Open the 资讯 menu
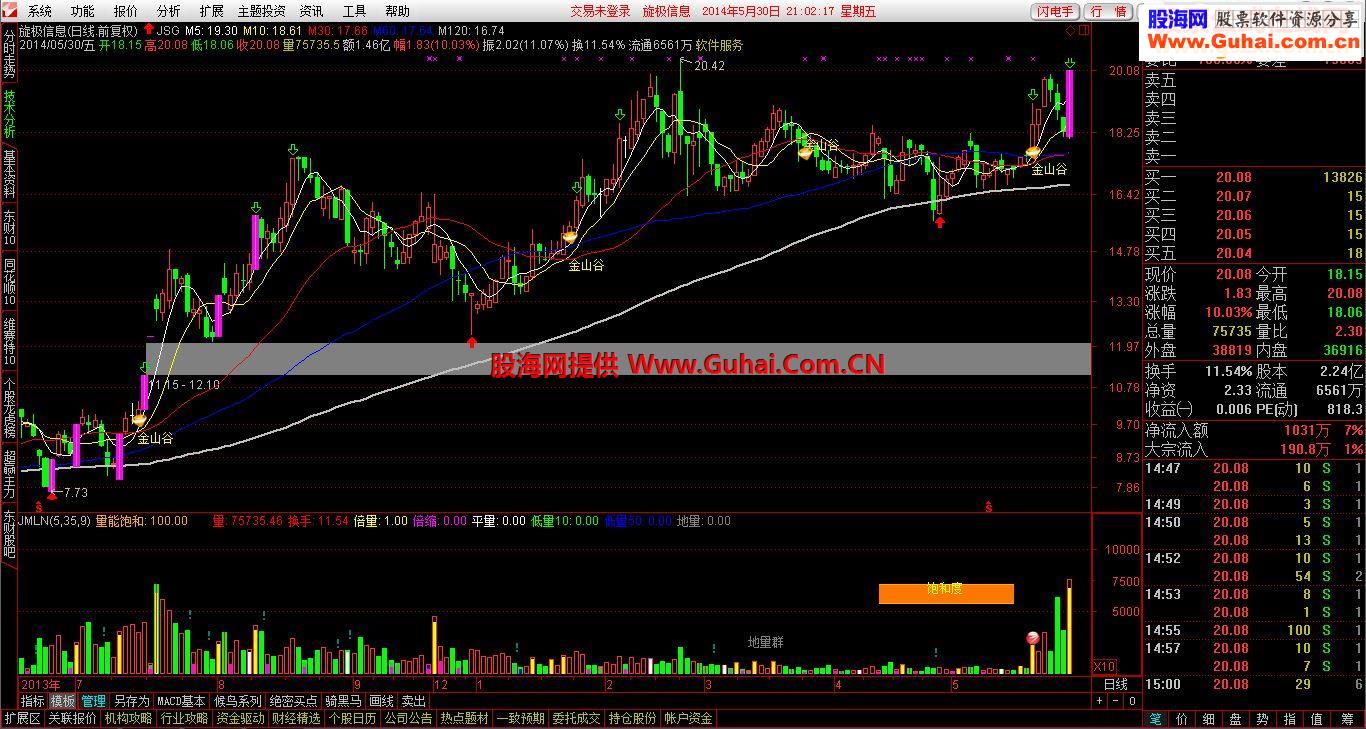This screenshot has width=1366, height=729. point(311,11)
